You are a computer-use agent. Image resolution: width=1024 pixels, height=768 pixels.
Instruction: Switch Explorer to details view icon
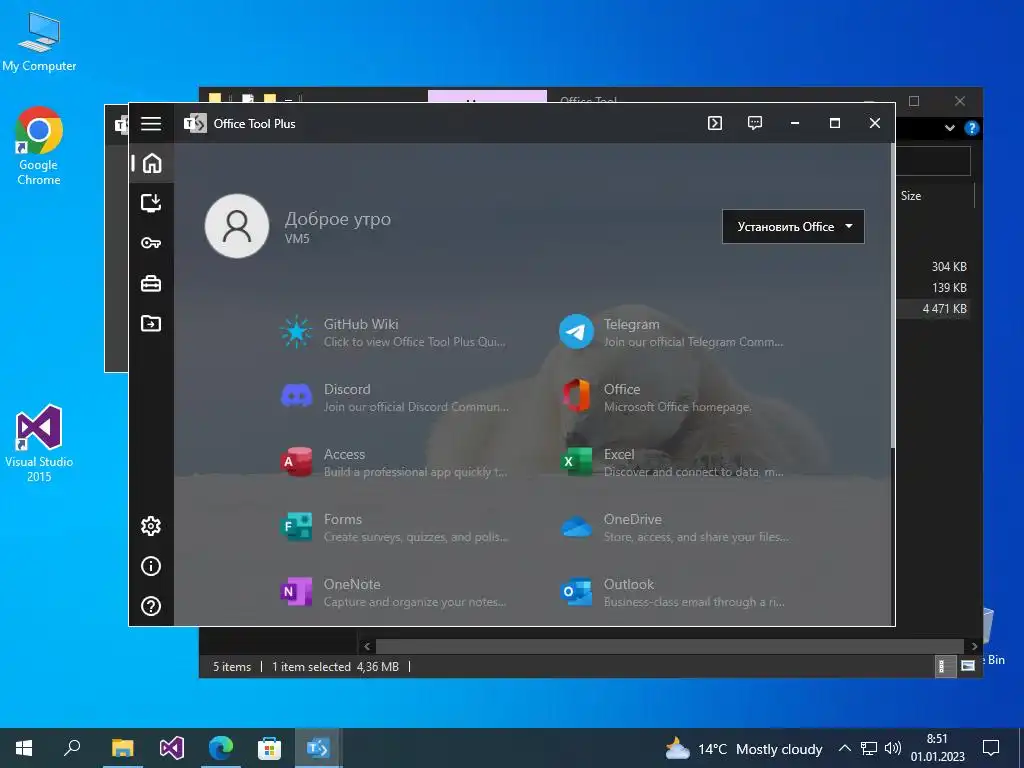tap(944, 666)
